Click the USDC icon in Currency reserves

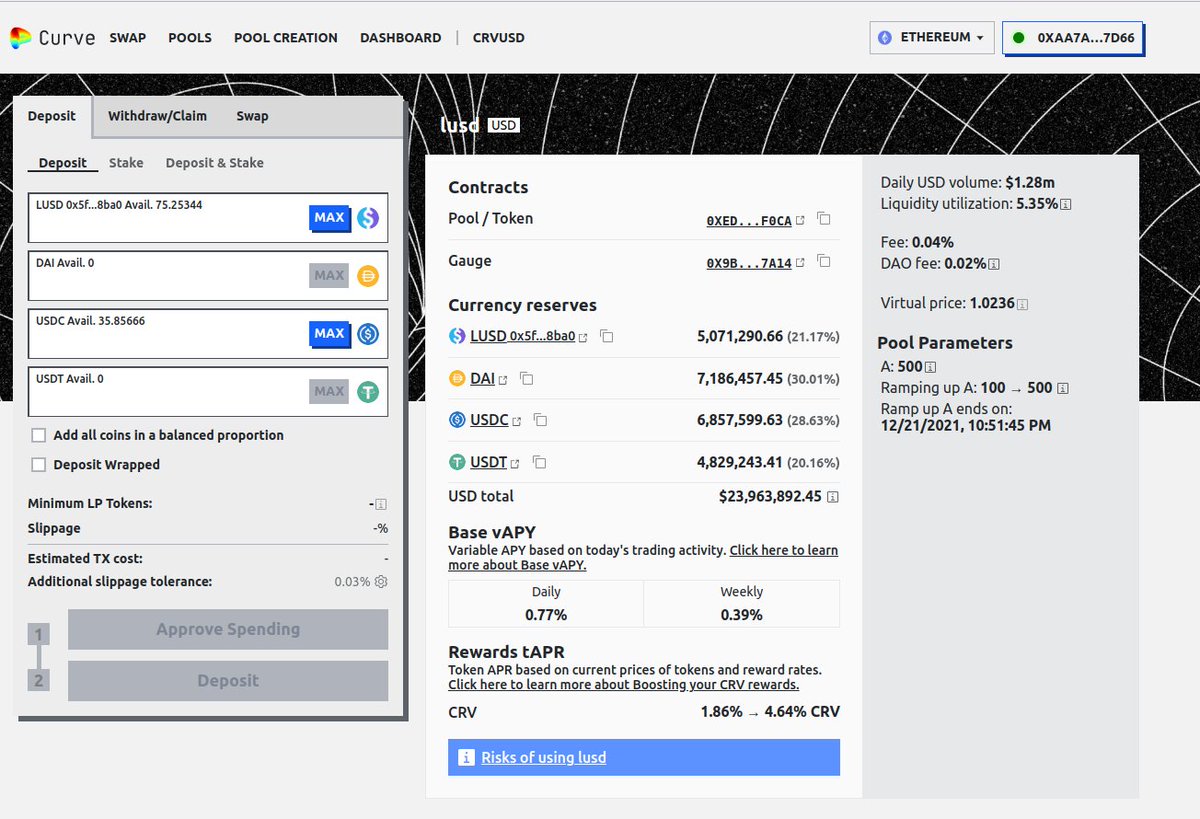pos(457,421)
